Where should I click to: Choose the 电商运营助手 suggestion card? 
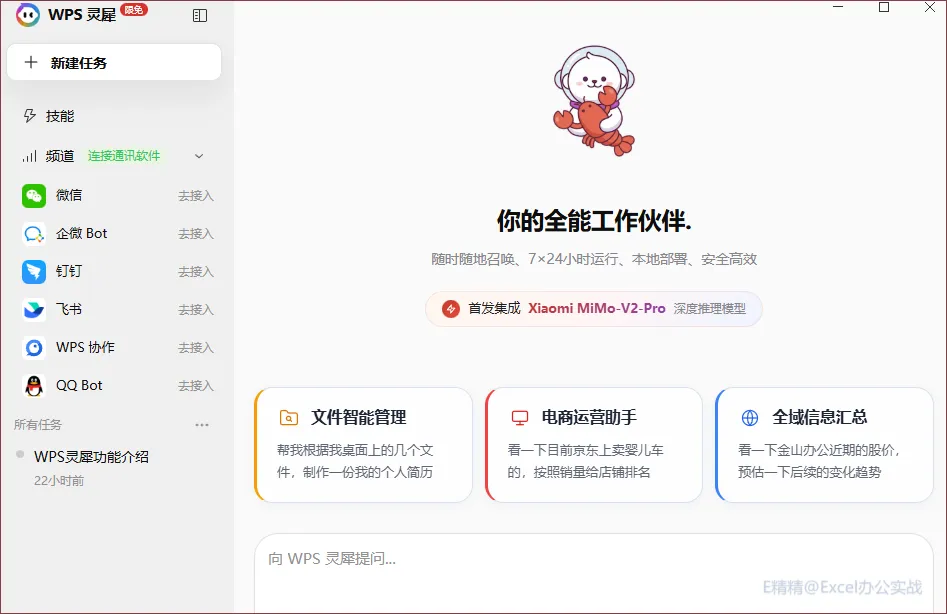pyautogui.click(x=594, y=444)
